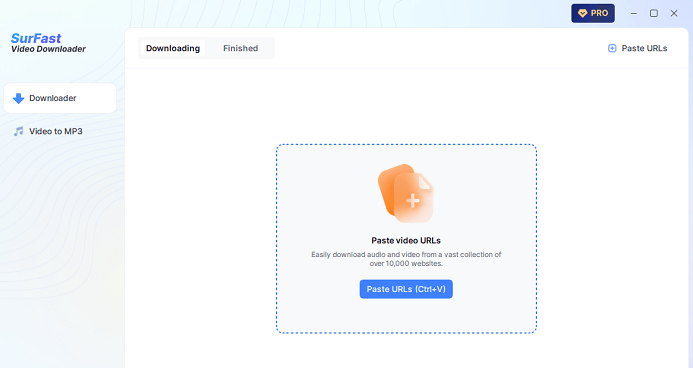Close the SurFast application window
Viewport: 693px width, 368px height.
[x=674, y=13]
